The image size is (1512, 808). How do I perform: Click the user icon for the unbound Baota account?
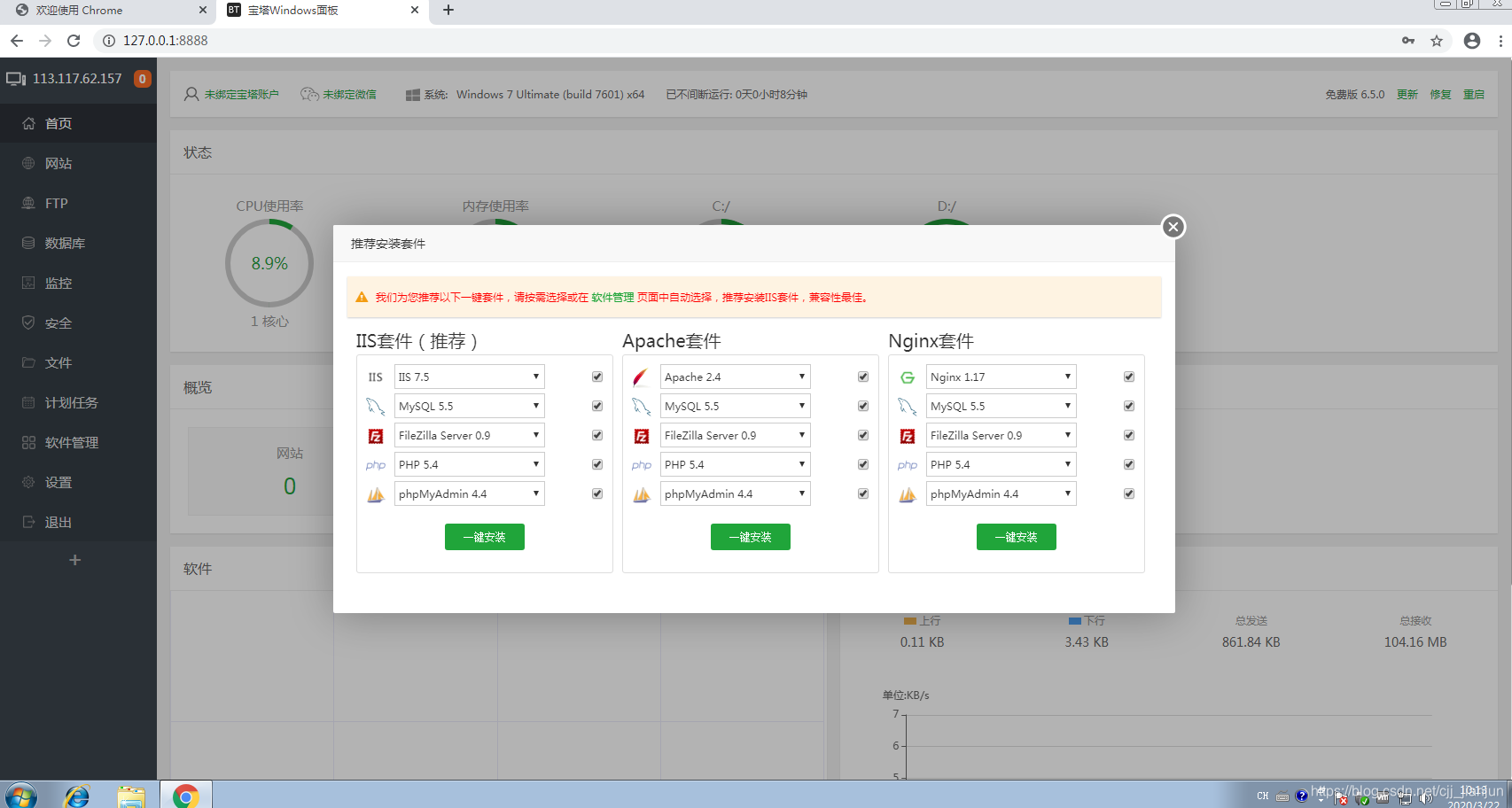tap(191, 94)
